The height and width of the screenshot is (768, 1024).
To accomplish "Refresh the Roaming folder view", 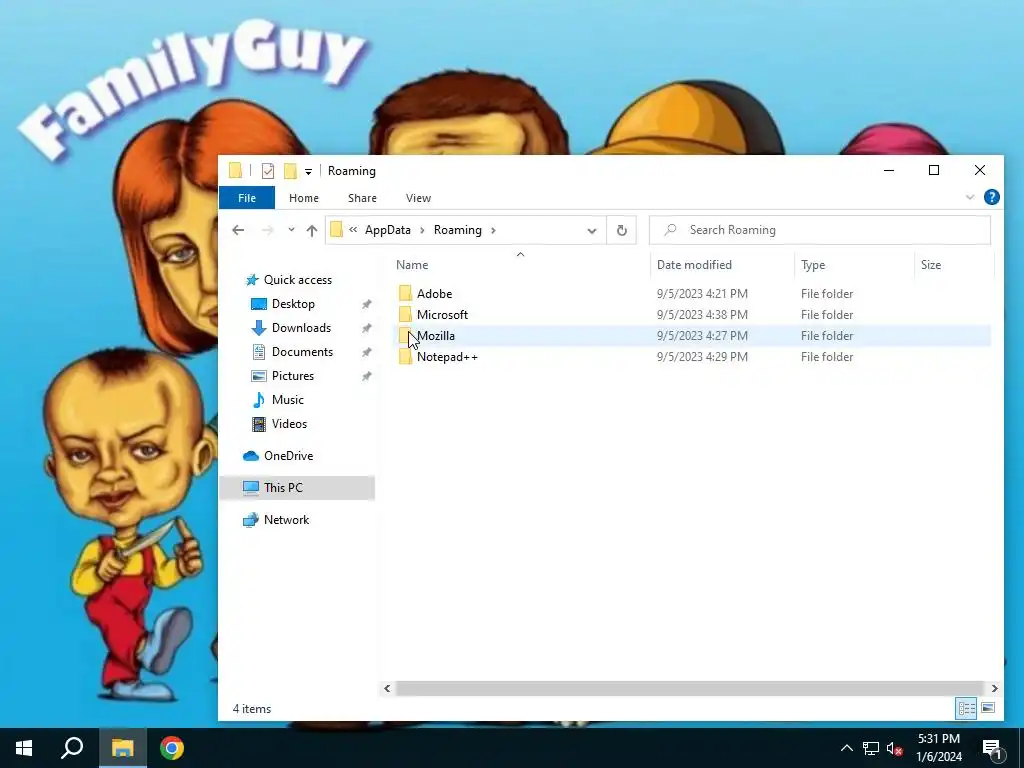I will pos(622,231).
